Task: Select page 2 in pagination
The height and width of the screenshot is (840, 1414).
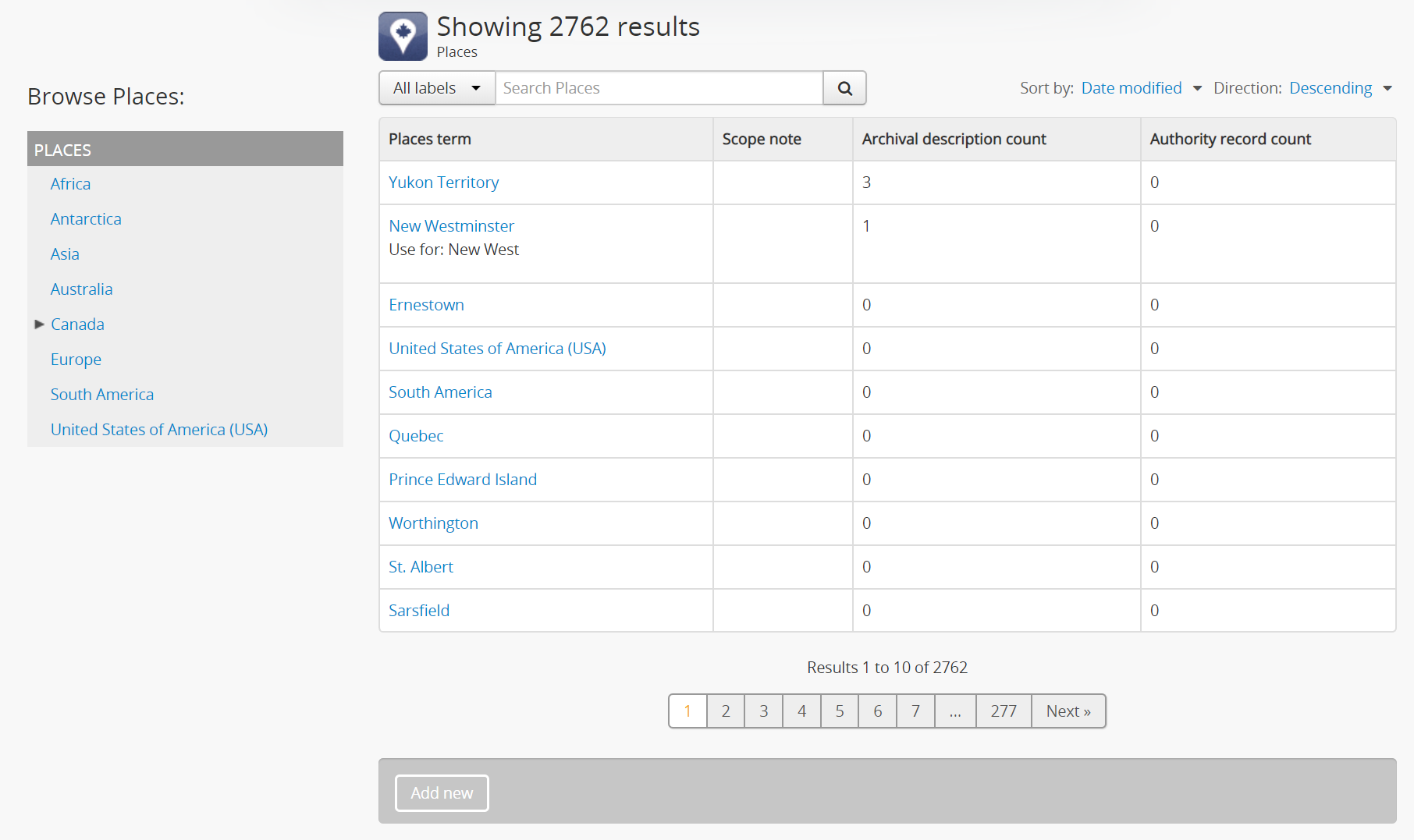Action: pyautogui.click(x=726, y=711)
